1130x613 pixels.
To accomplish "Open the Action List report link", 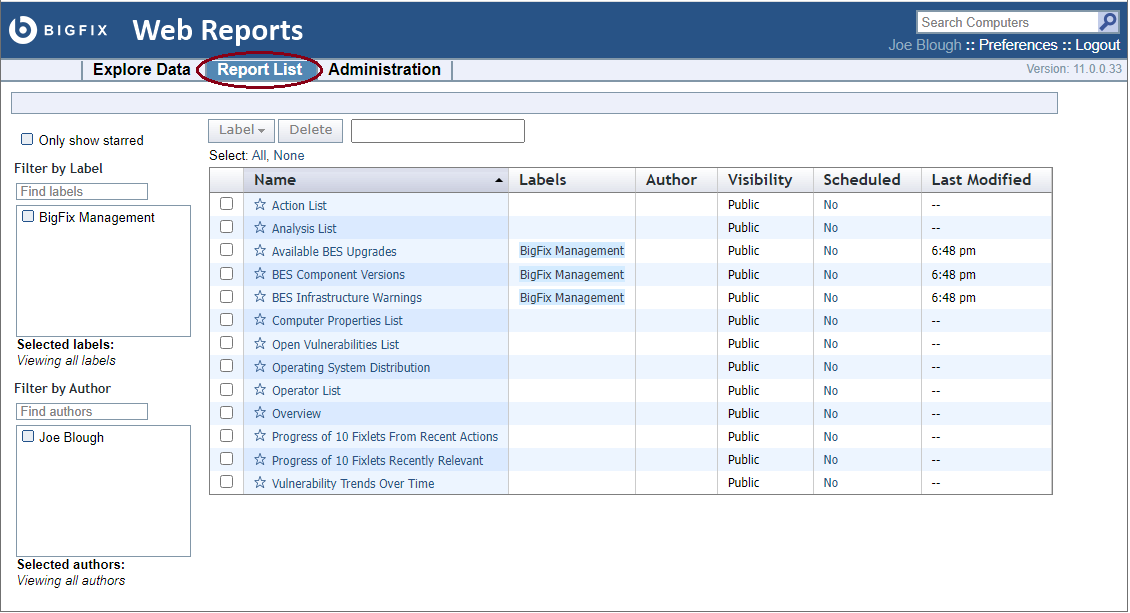I will 299,205.
